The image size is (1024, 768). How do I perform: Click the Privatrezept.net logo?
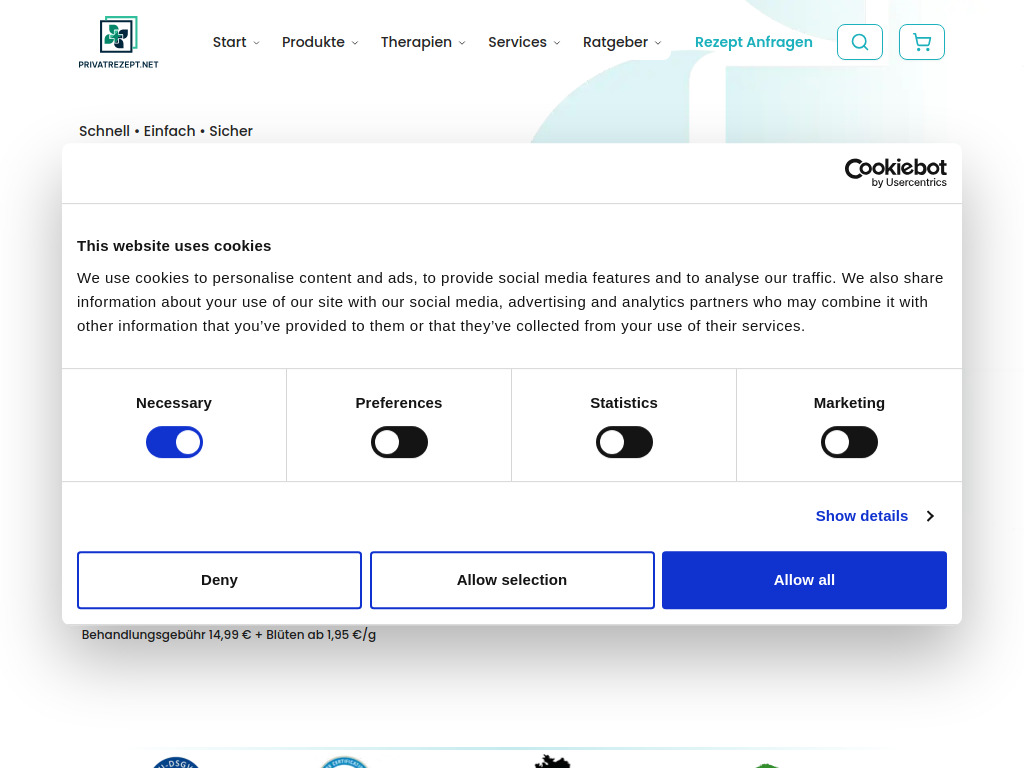(x=117, y=41)
